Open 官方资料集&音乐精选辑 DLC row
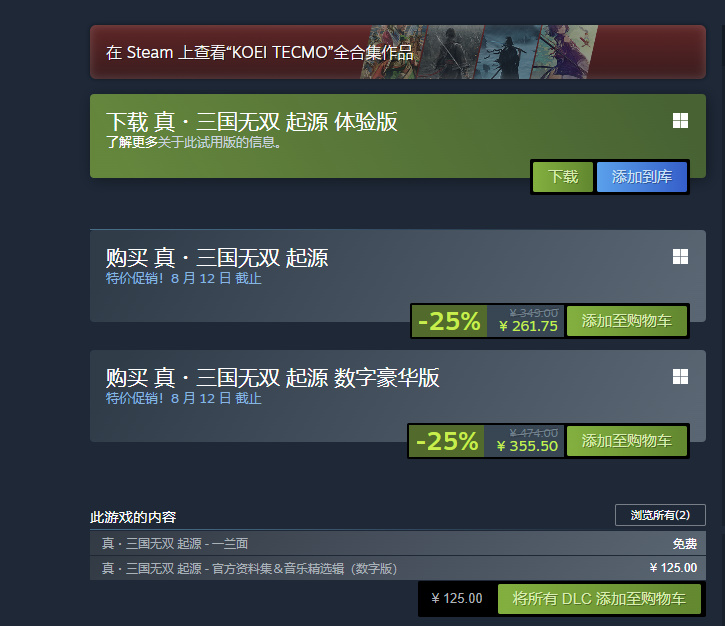725x626 pixels. click(398, 568)
